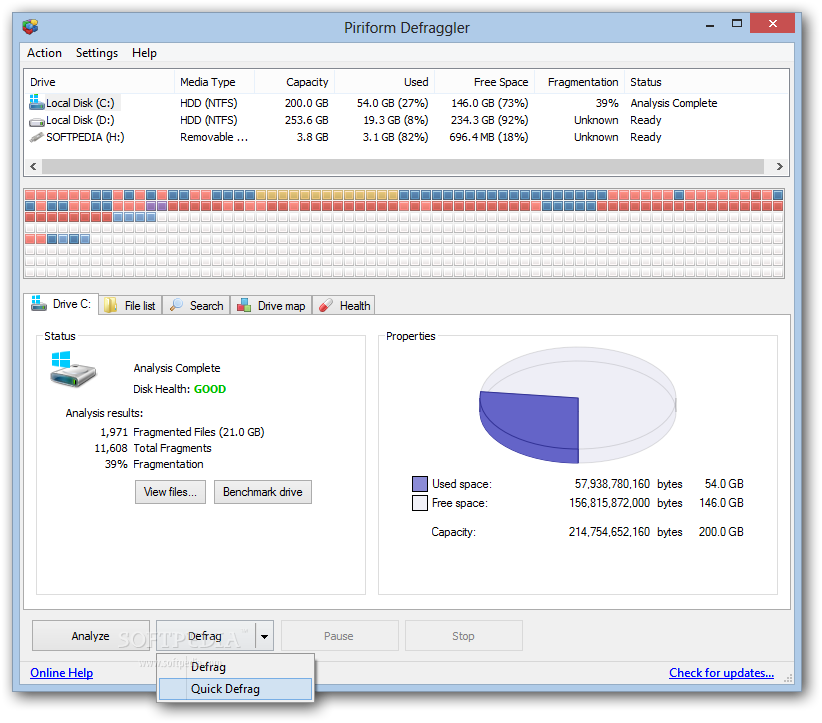The width and height of the screenshot is (822, 723).
Task: Click the yellow block cluster in drive map
Action: click(327, 195)
